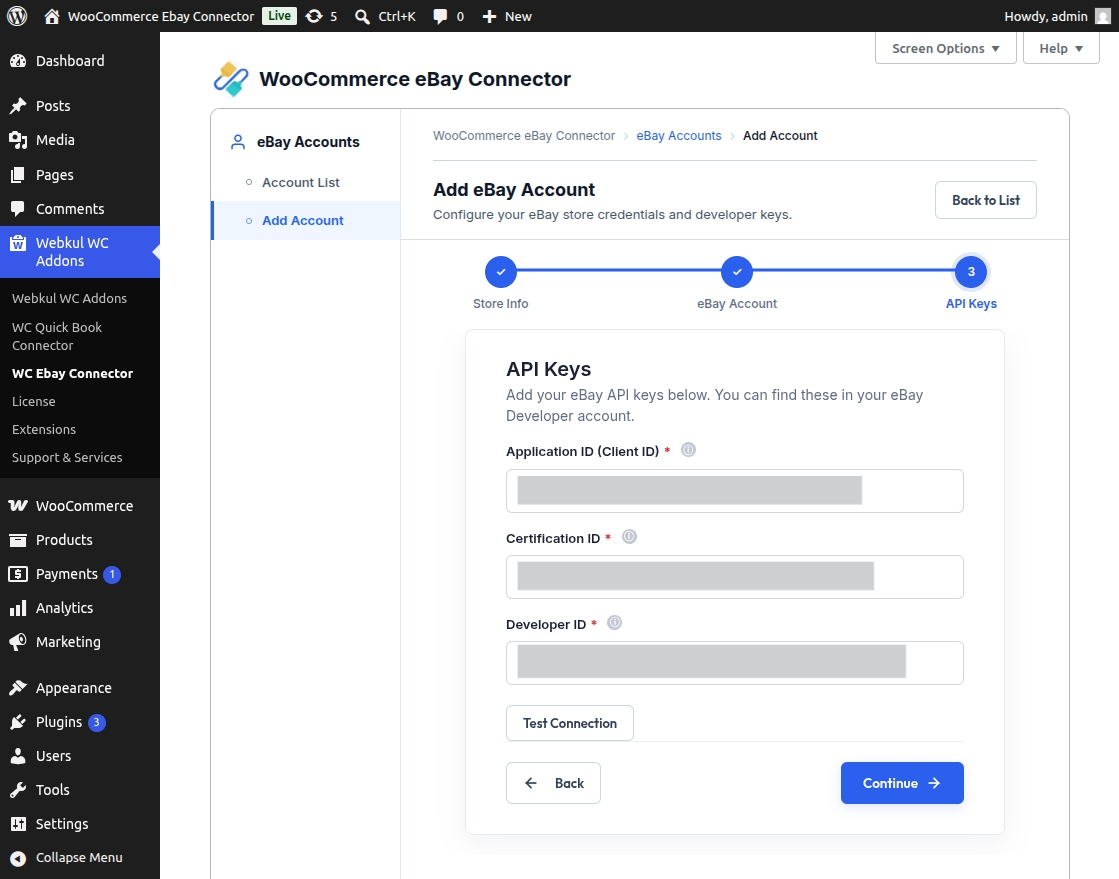Expand the Screen Options dropdown
Screen dimensions: 1119x879
(x=946, y=48)
